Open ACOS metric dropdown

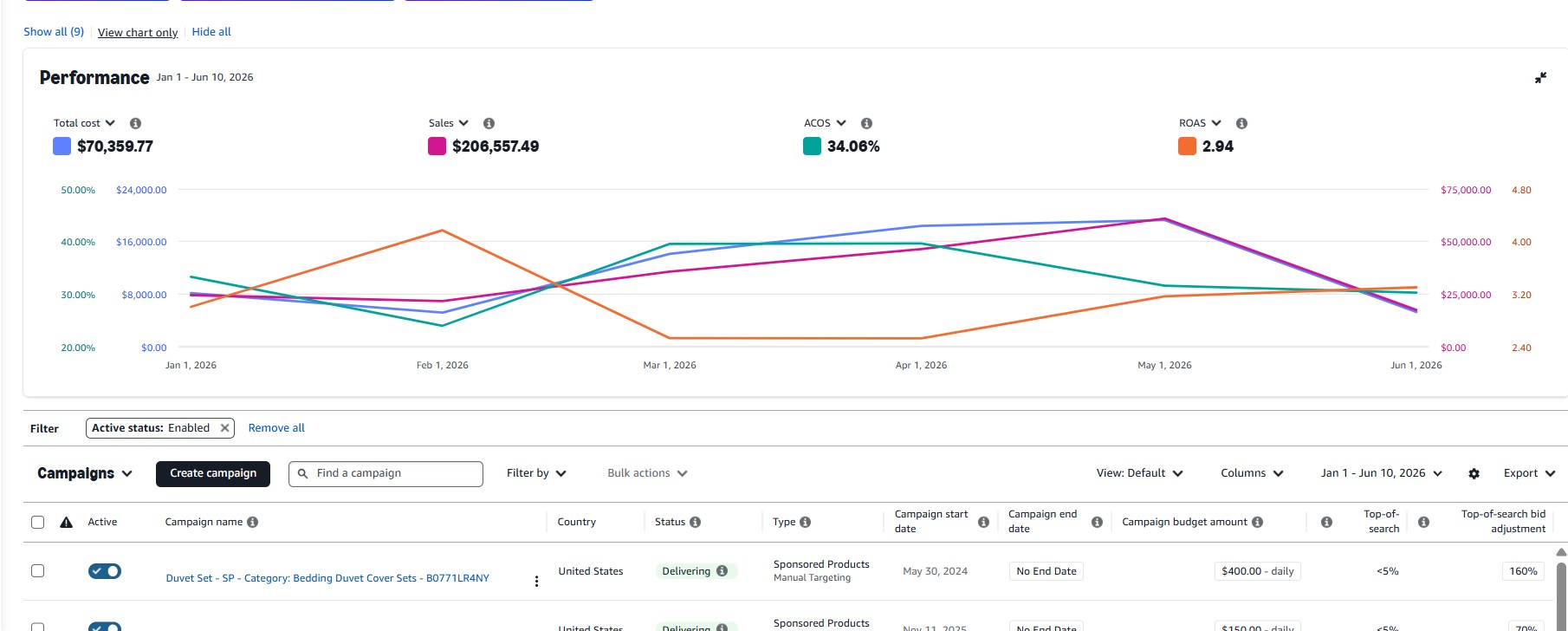825,123
